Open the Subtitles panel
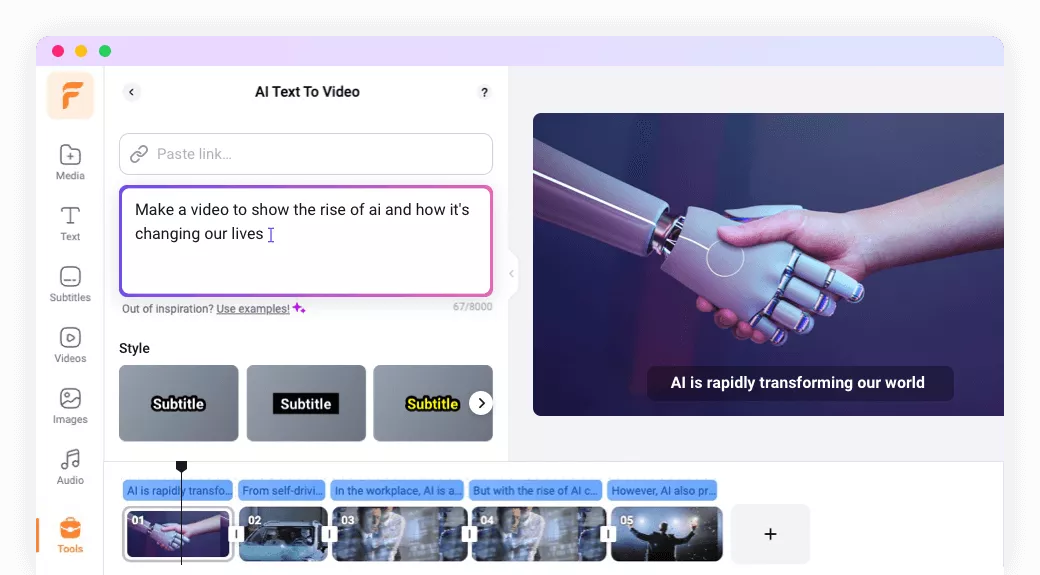The image size is (1040, 575). point(70,284)
